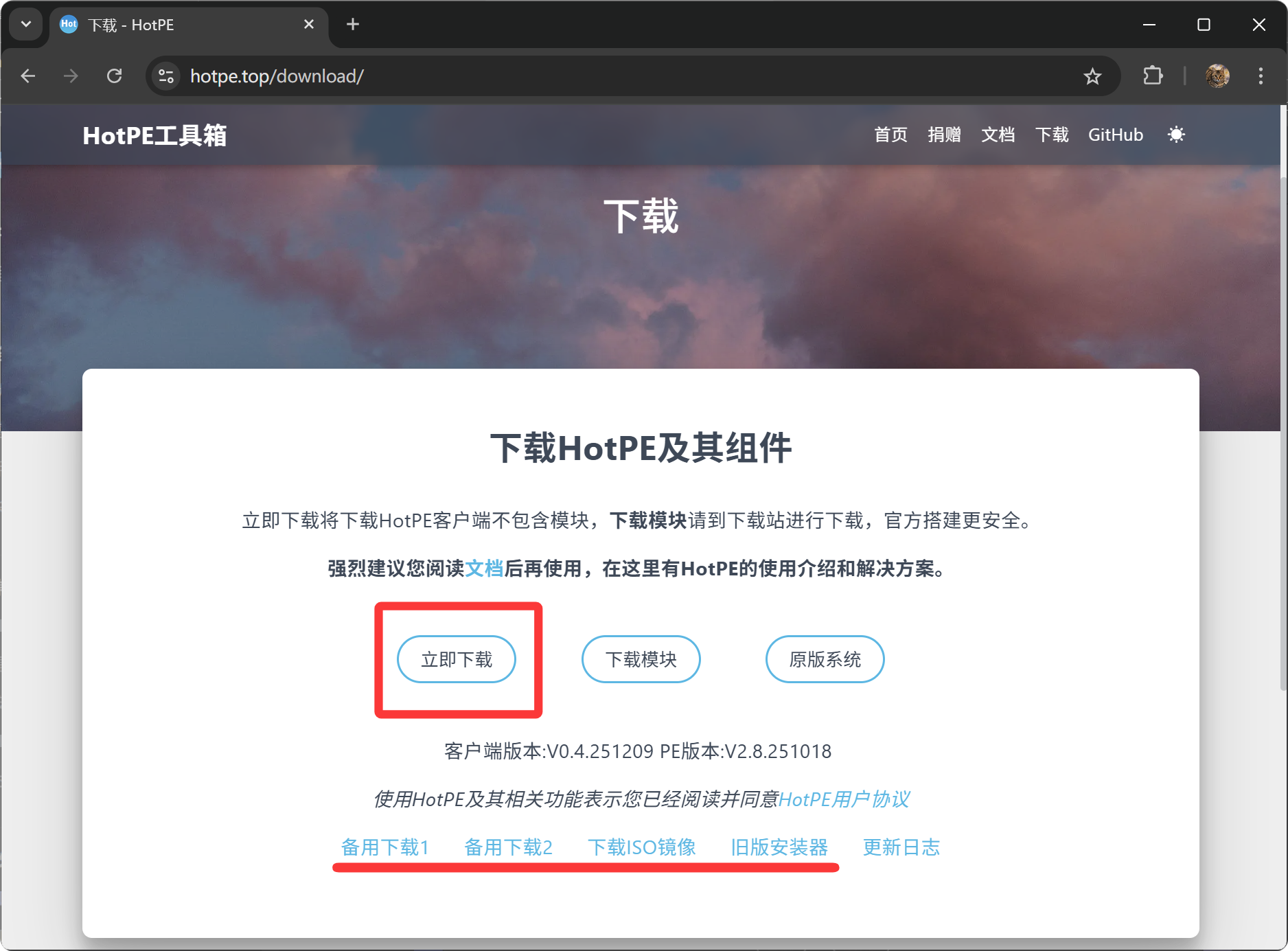
Task: View site information icon in address bar
Action: click(166, 76)
